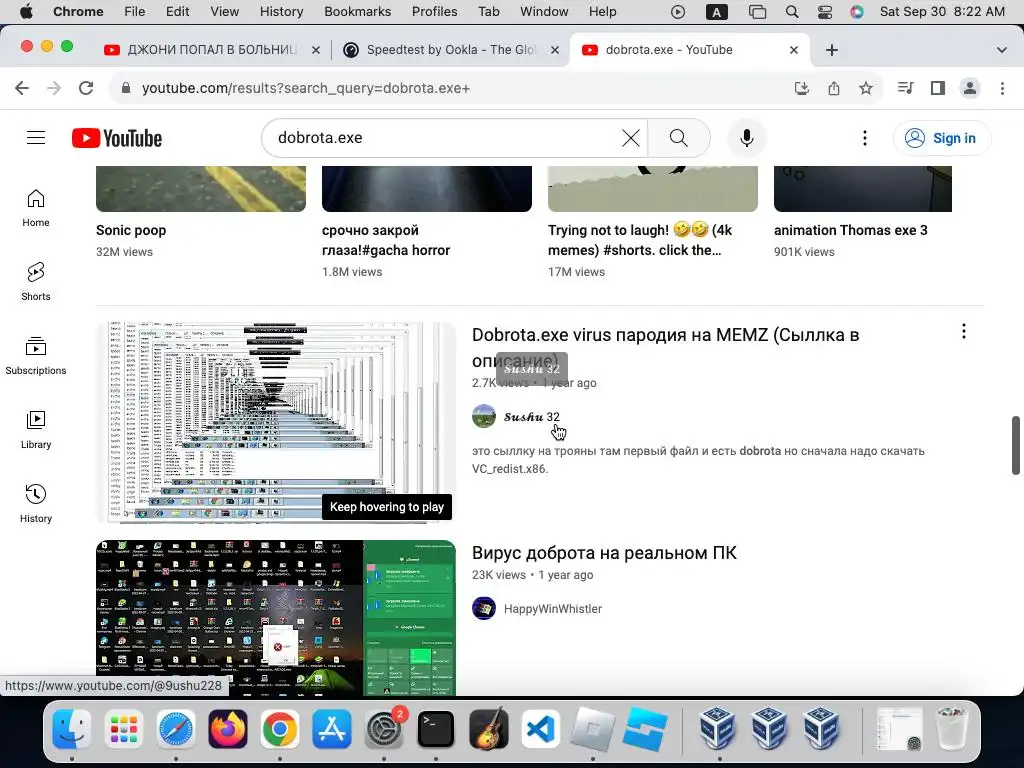1024x768 pixels.
Task: Open Subscriptions in the sidebar
Action: pos(36,356)
